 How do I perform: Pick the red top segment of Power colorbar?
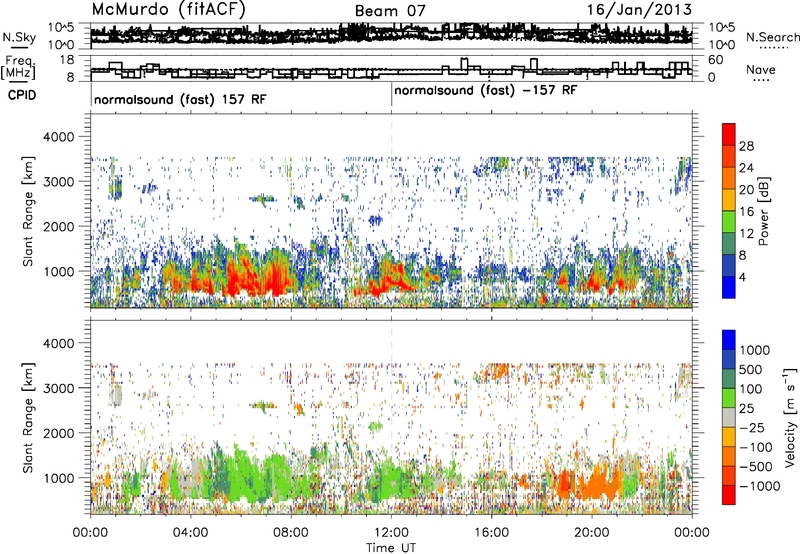729,134
